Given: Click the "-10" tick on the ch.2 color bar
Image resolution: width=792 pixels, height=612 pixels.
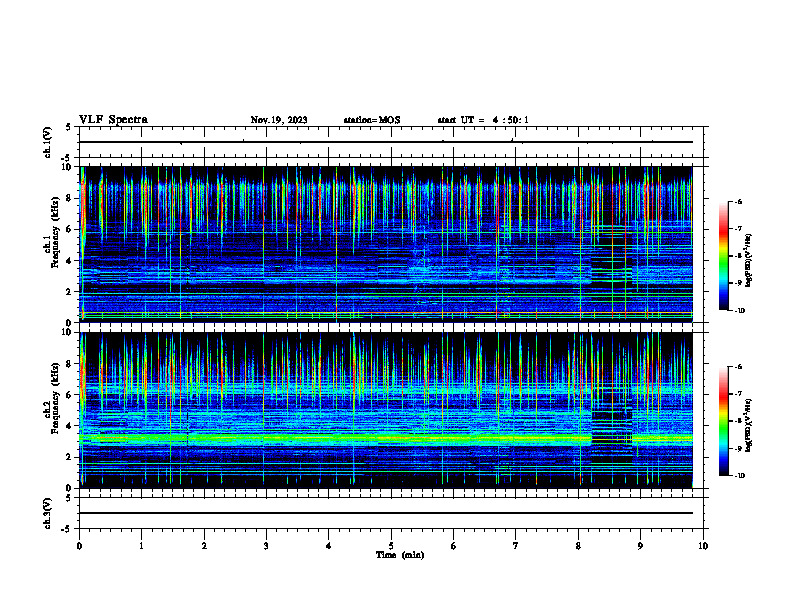Looking at the screenshot, I should coord(739,476).
